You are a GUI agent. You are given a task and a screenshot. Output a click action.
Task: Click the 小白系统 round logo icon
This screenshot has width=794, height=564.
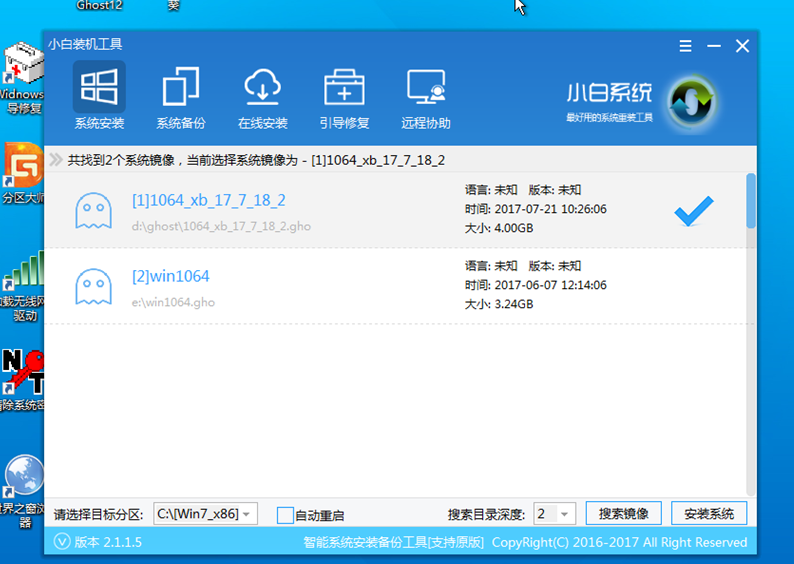[692, 103]
